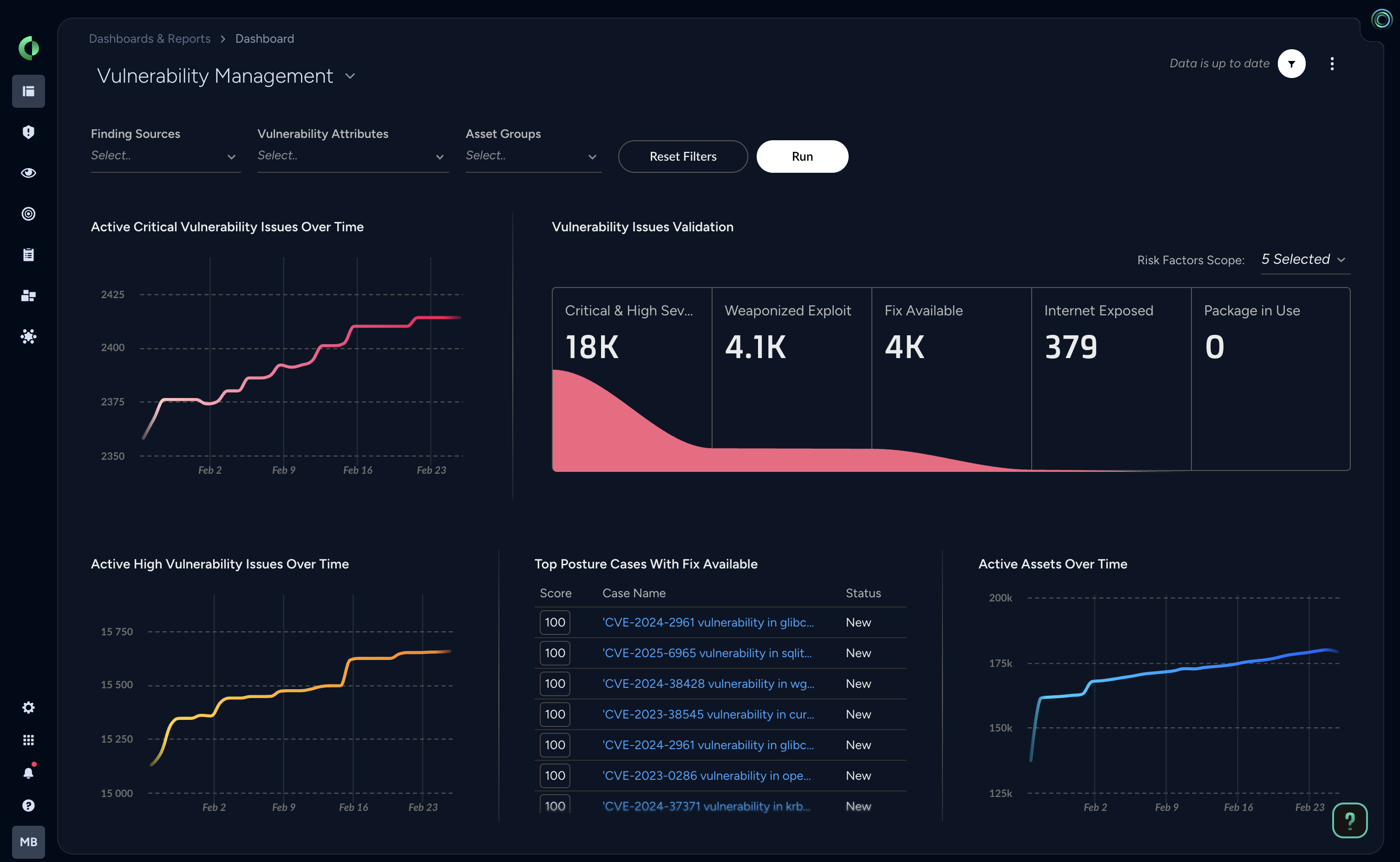Open the dashboards icon in sidebar
Screen dimensions: 1400x862
(x=28, y=91)
